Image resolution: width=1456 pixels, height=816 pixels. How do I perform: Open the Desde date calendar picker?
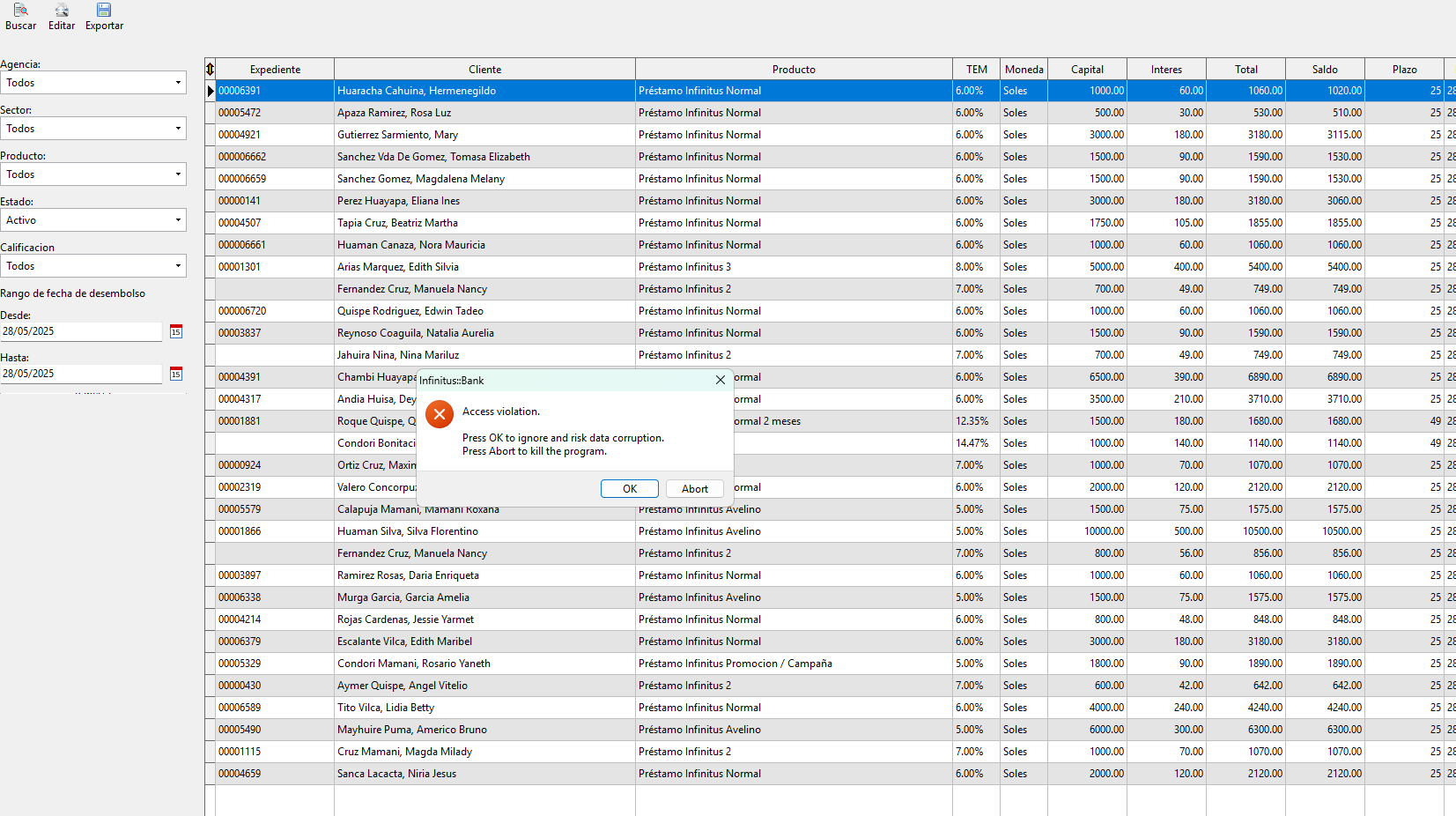click(176, 331)
